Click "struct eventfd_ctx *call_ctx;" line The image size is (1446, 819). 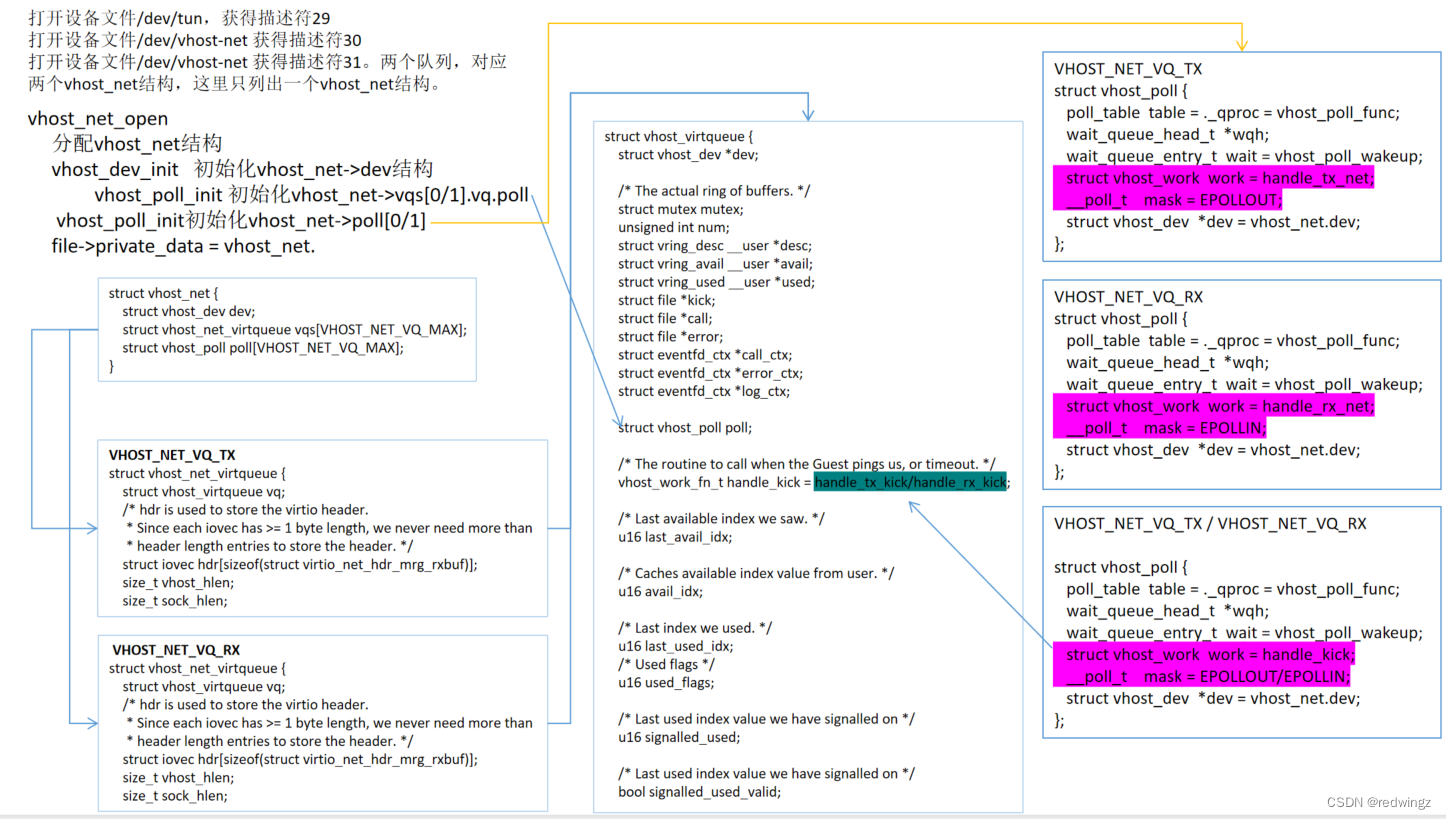pyautogui.click(x=705, y=354)
